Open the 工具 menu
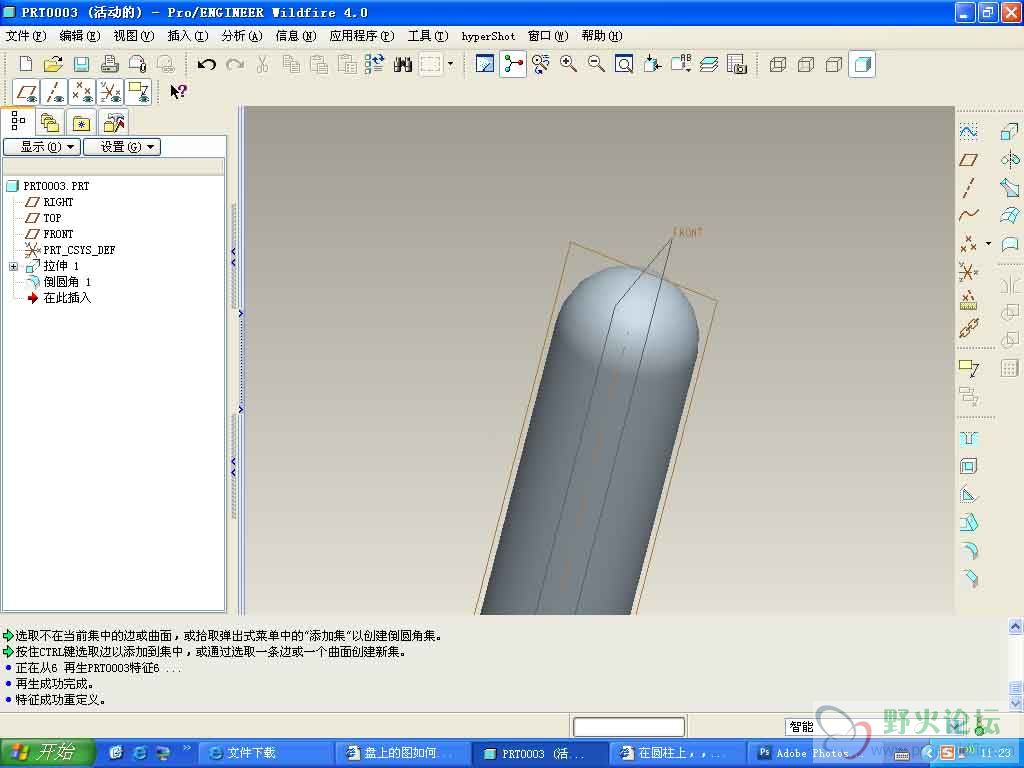Viewport: 1024px width, 768px height. pyautogui.click(x=428, y=36)
